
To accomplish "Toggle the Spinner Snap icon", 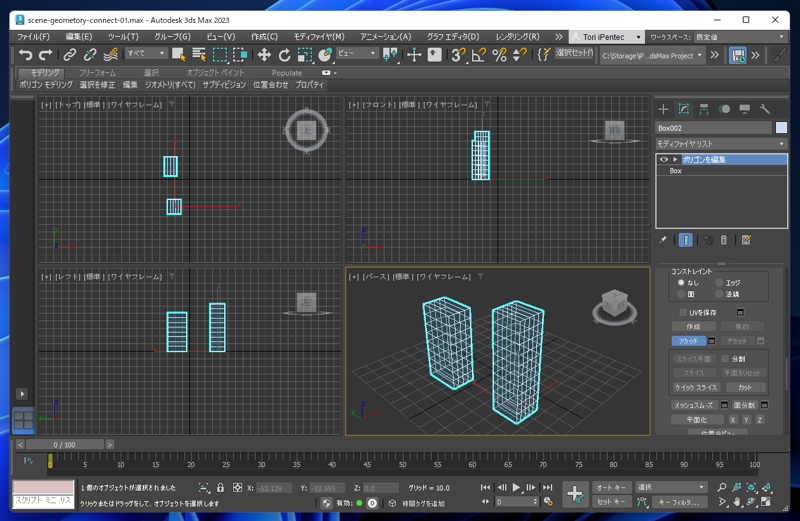I will pos(519,54).
